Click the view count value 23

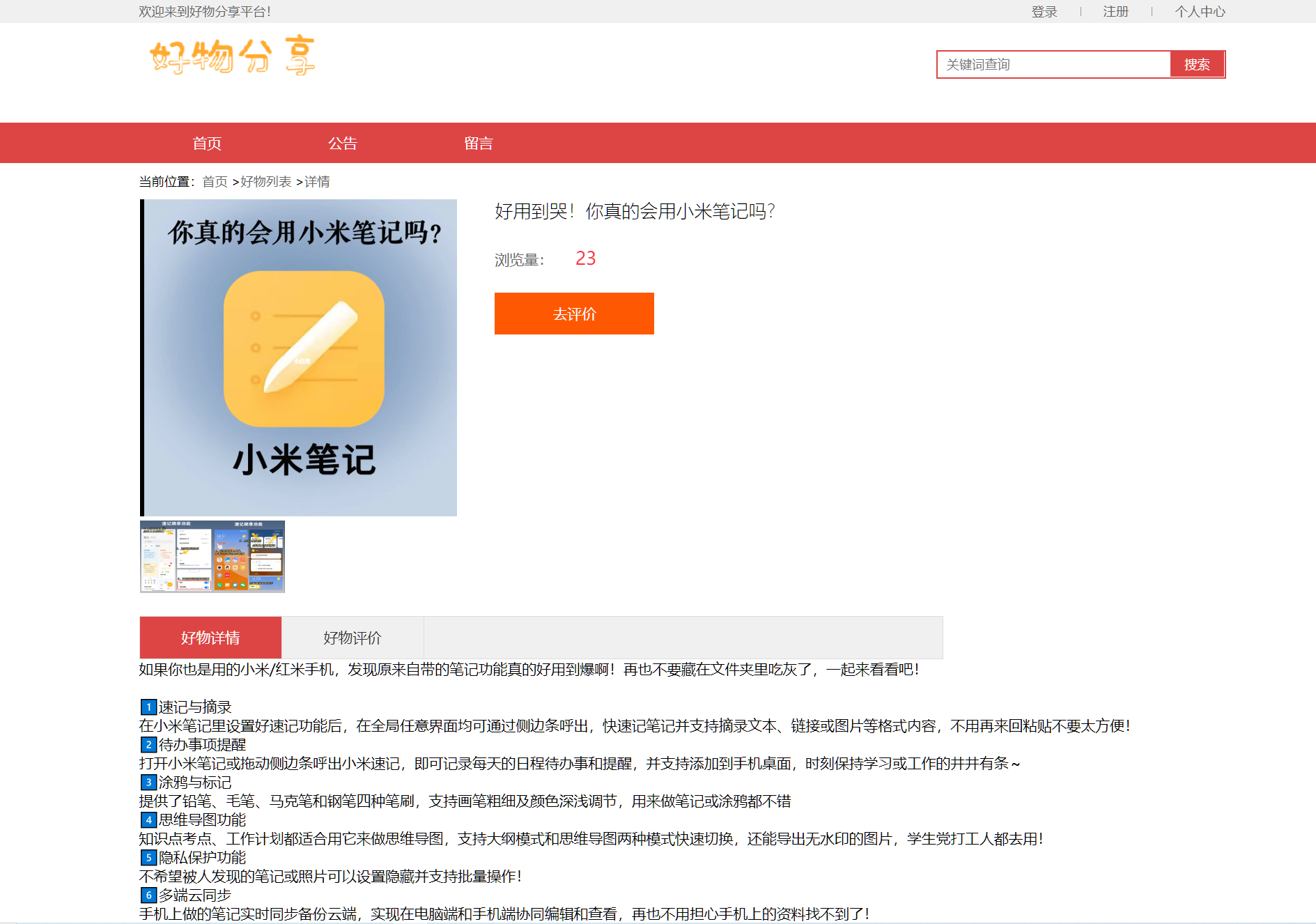tap(585, 259)
